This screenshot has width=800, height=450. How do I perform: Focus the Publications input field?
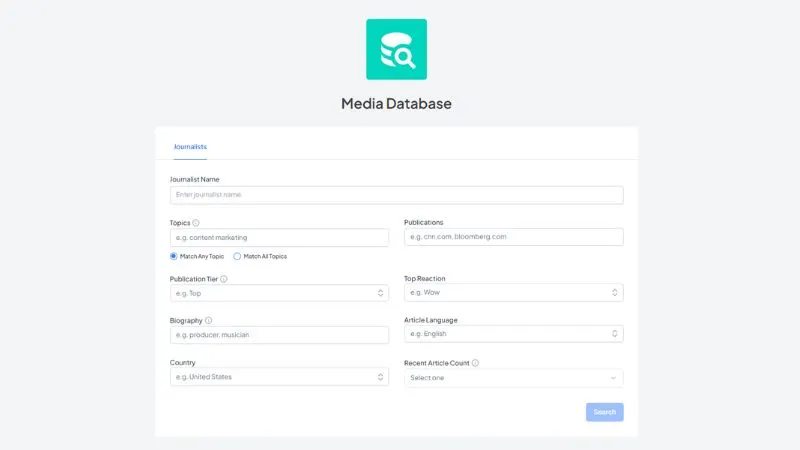[514, 237]
